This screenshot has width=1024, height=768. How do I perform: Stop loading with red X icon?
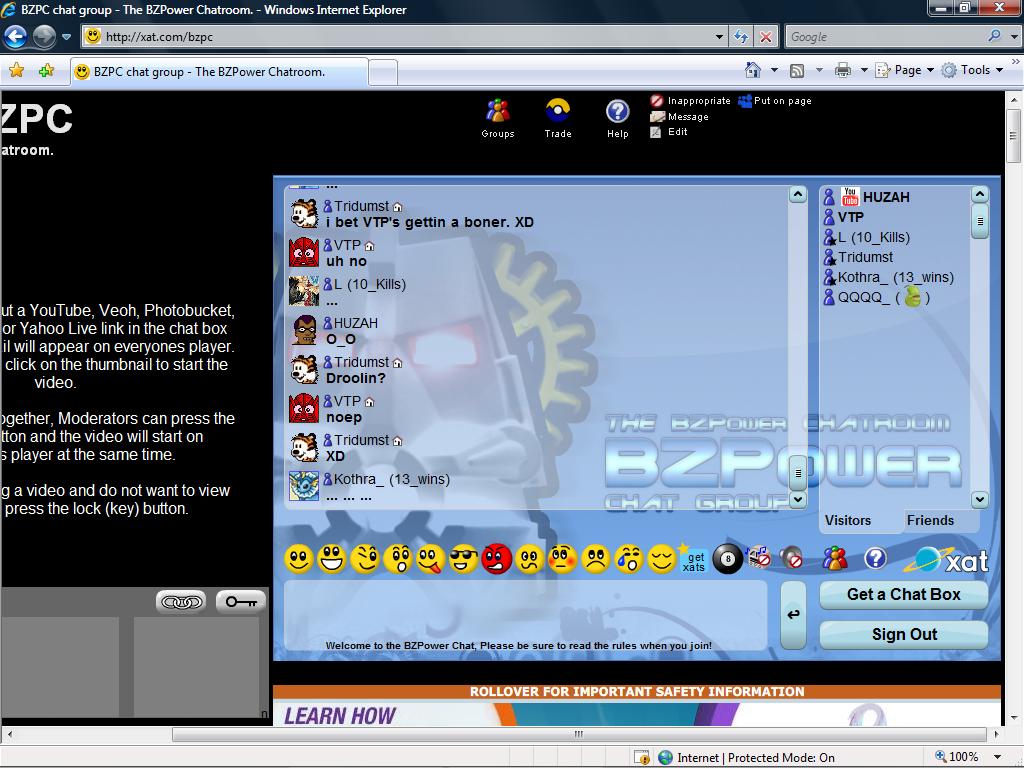pyautogui.click(x=765, y=37)
